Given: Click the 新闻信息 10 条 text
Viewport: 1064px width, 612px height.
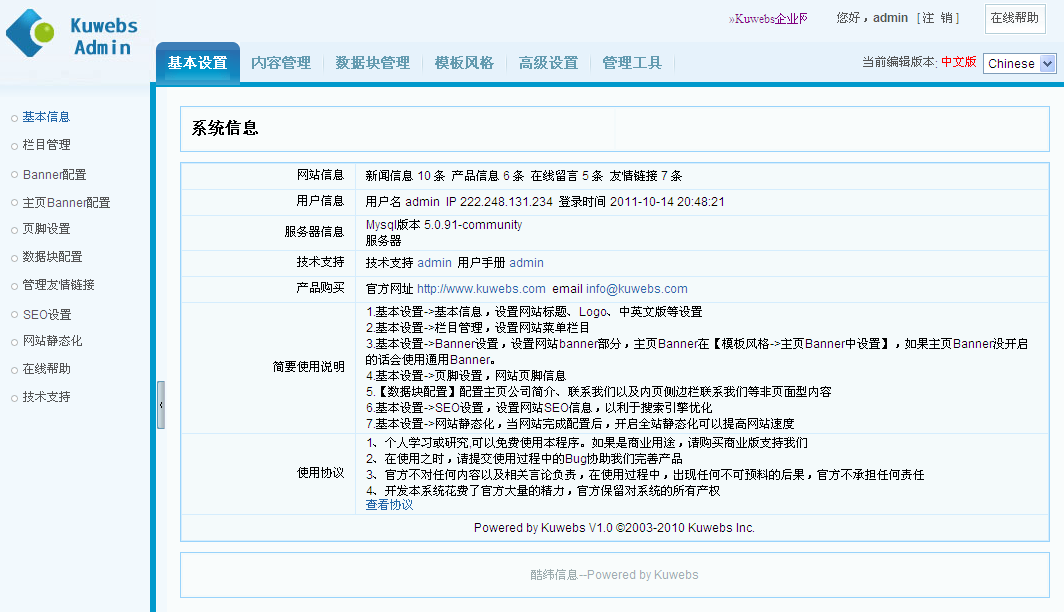Looking at the screenshot, I should [405, 176].
